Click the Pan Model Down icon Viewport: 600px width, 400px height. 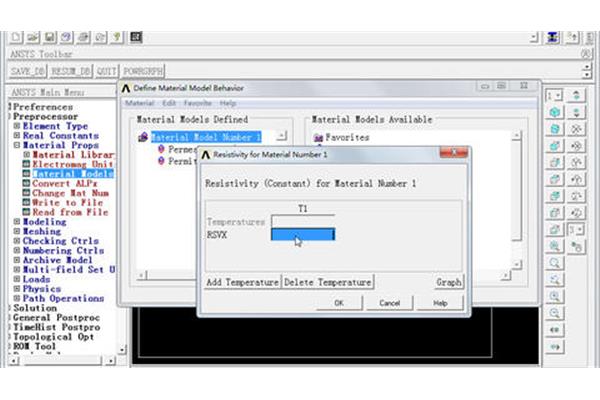click(576, 112)
